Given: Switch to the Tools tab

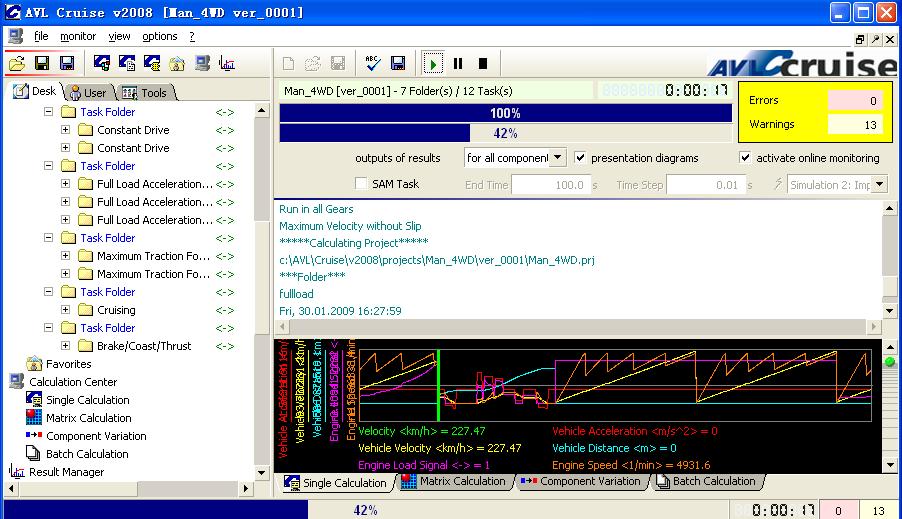Looking at the screenshot, I should tap(145, 93).
